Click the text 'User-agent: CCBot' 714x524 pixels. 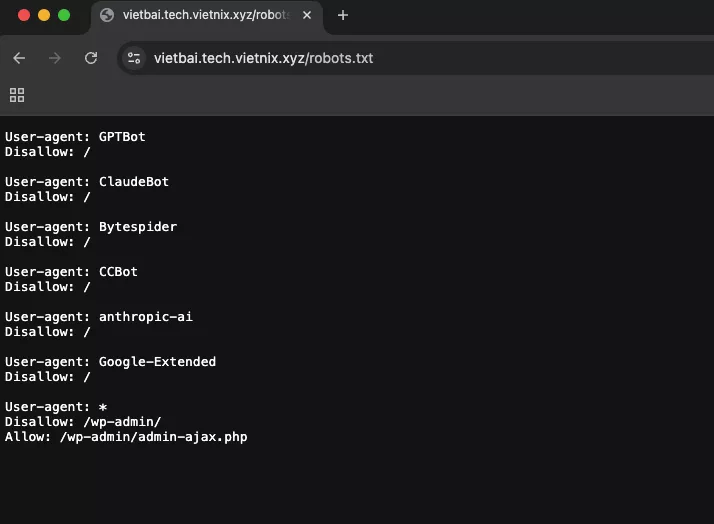point(71,272)
